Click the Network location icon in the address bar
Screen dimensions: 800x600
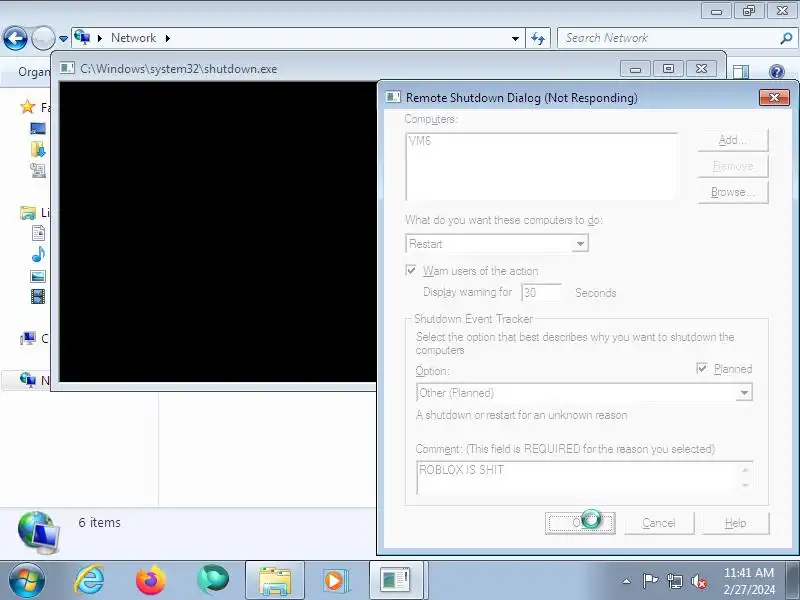(82, 37)
